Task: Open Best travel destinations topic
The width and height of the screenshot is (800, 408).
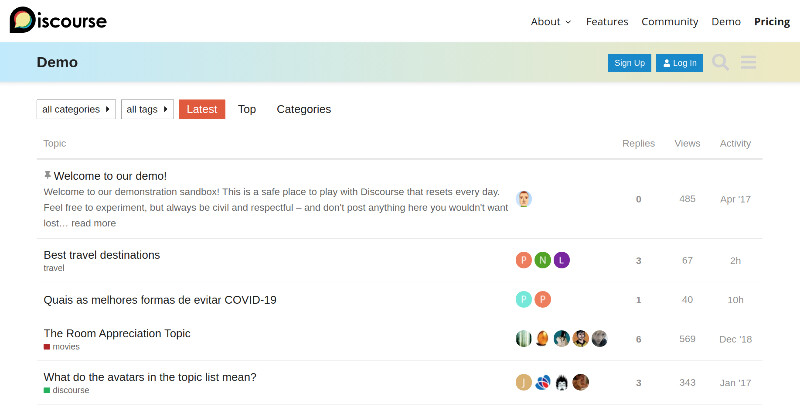Action: click(x=102, y=255)
